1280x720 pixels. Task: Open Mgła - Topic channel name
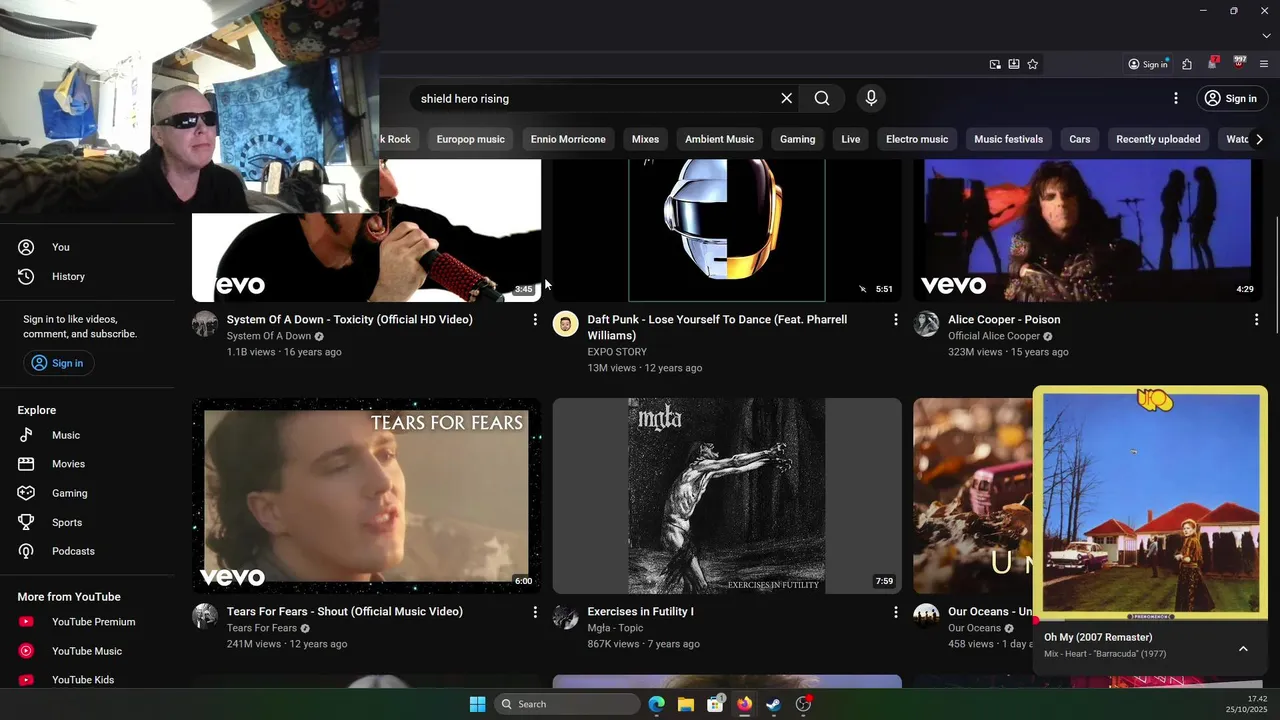(x=615, y=628)
